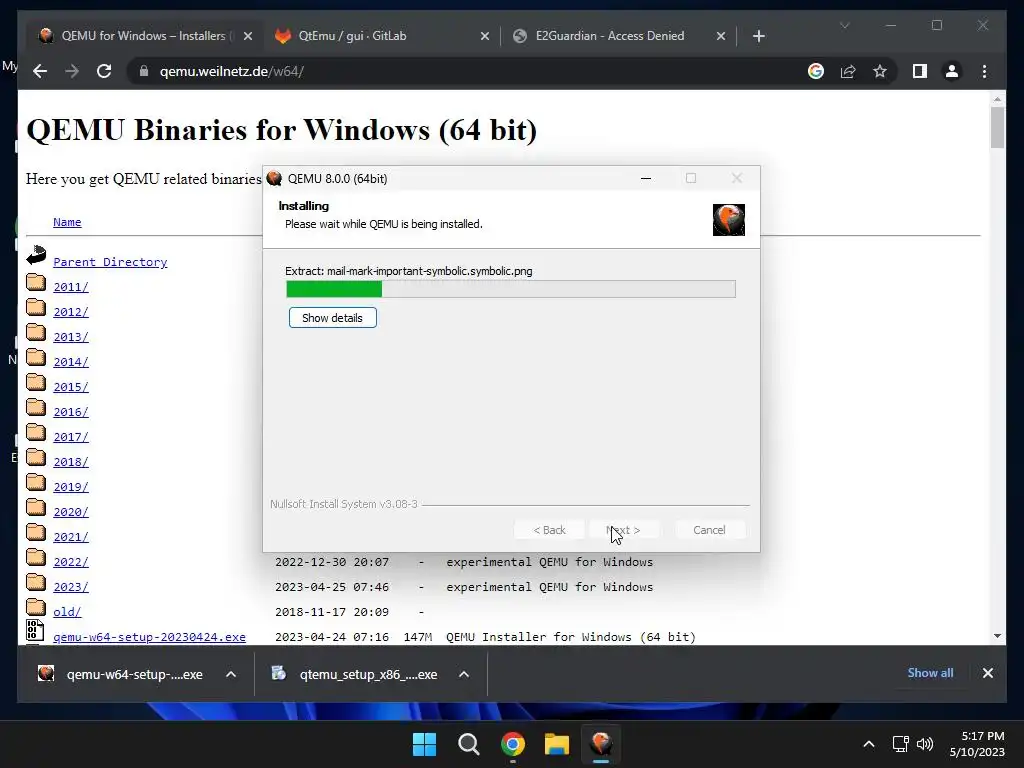Expand options for qemu-w64-setup download
The image size is (1024, 768).
click(x=231, y=674)
